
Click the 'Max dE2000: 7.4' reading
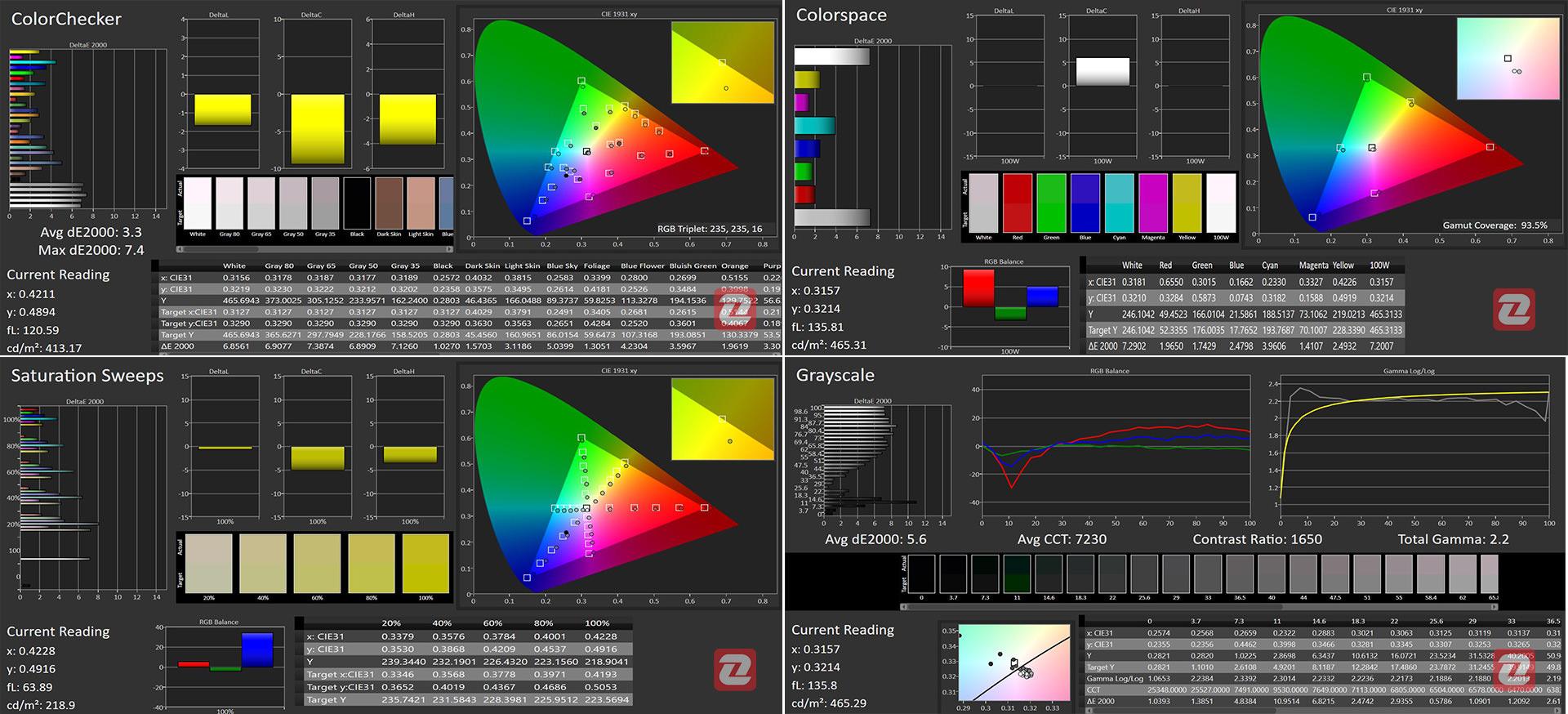pos(91,250)
